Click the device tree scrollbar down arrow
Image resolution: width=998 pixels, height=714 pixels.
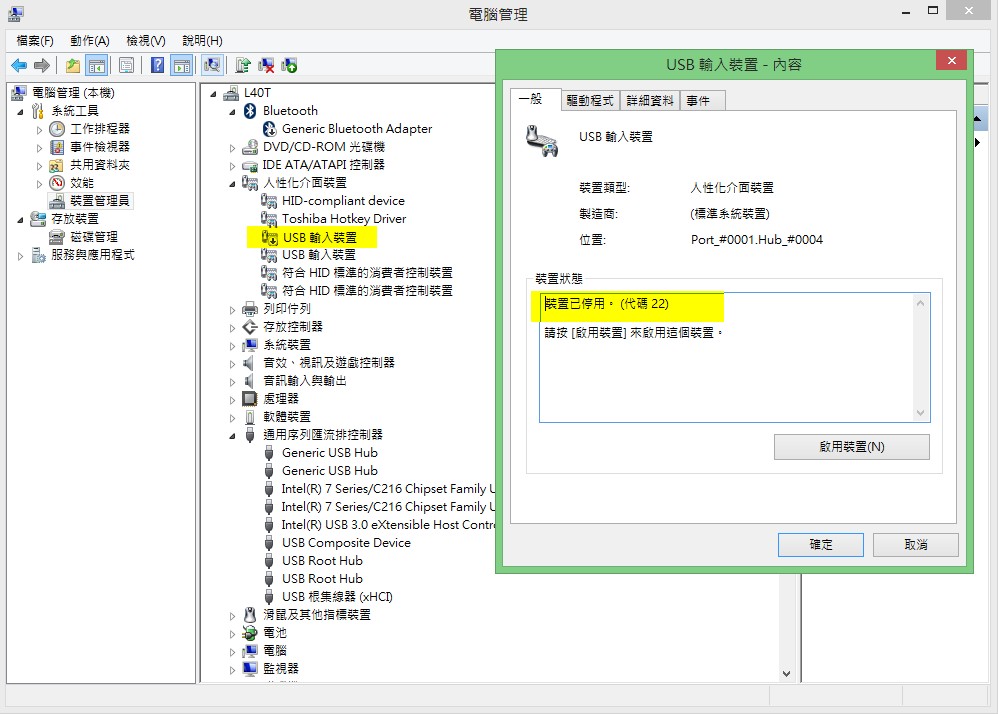point(786,674)
